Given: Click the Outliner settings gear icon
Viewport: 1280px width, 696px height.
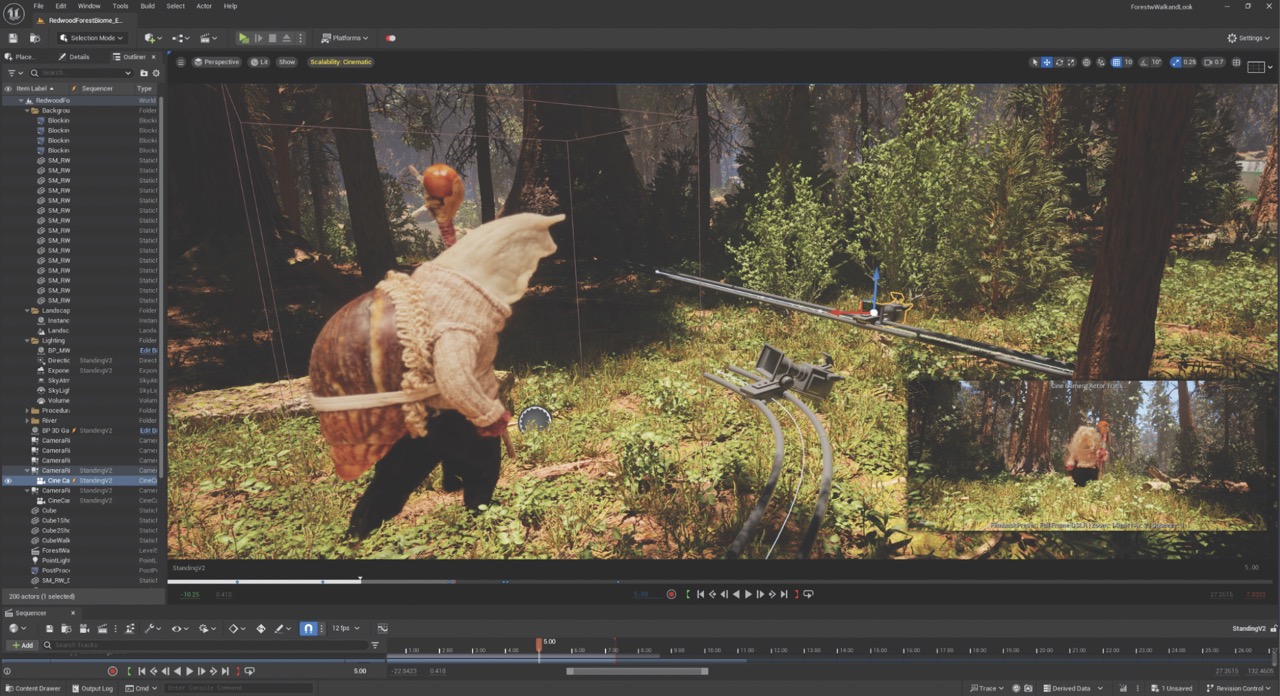Looking at the screenshot, I should tap(156, 73).
